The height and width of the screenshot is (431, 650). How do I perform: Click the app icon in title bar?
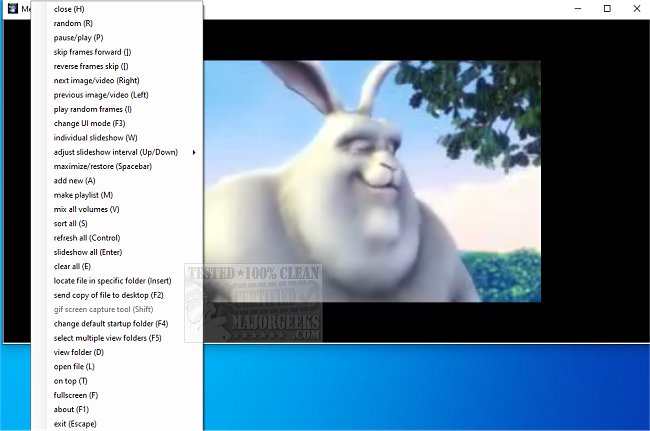12,8
